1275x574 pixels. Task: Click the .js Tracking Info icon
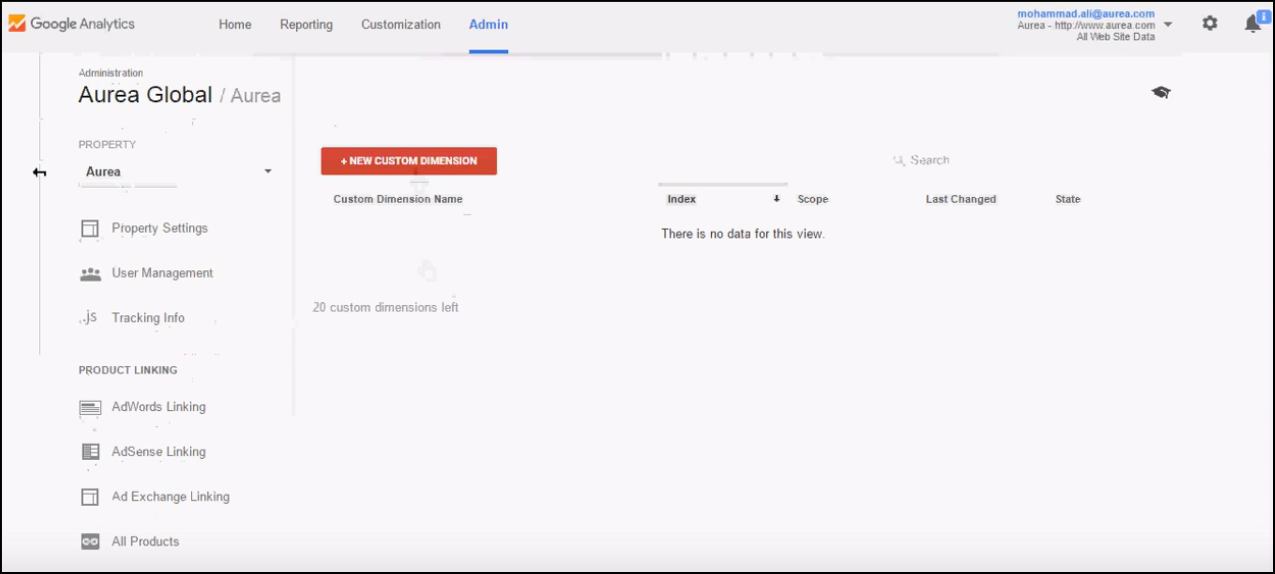point(89,317)
